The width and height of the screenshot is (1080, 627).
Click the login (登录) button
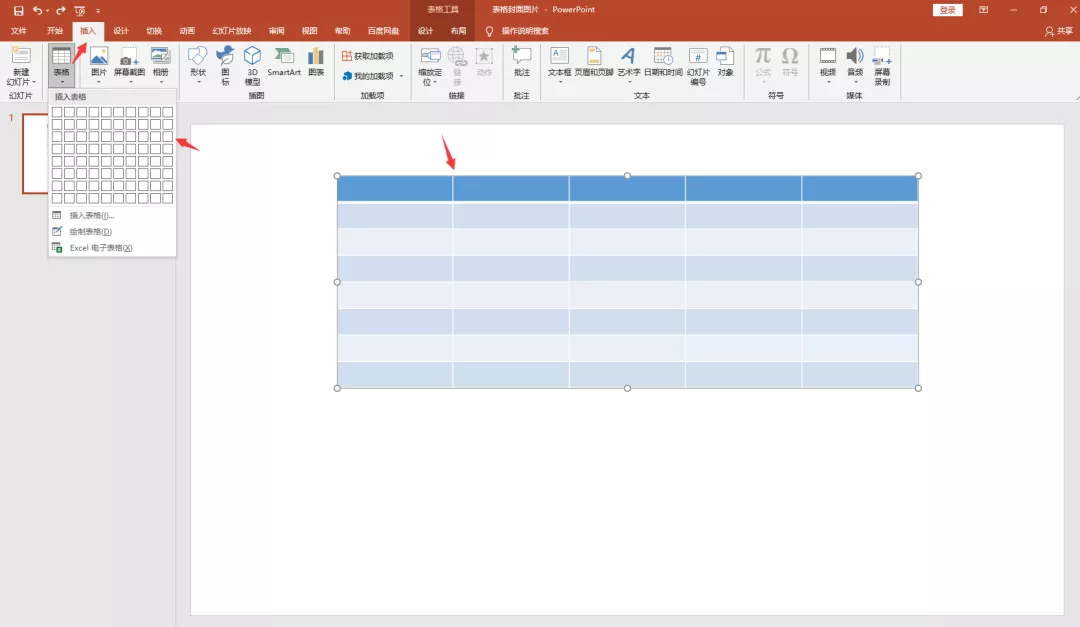(947, 10)
